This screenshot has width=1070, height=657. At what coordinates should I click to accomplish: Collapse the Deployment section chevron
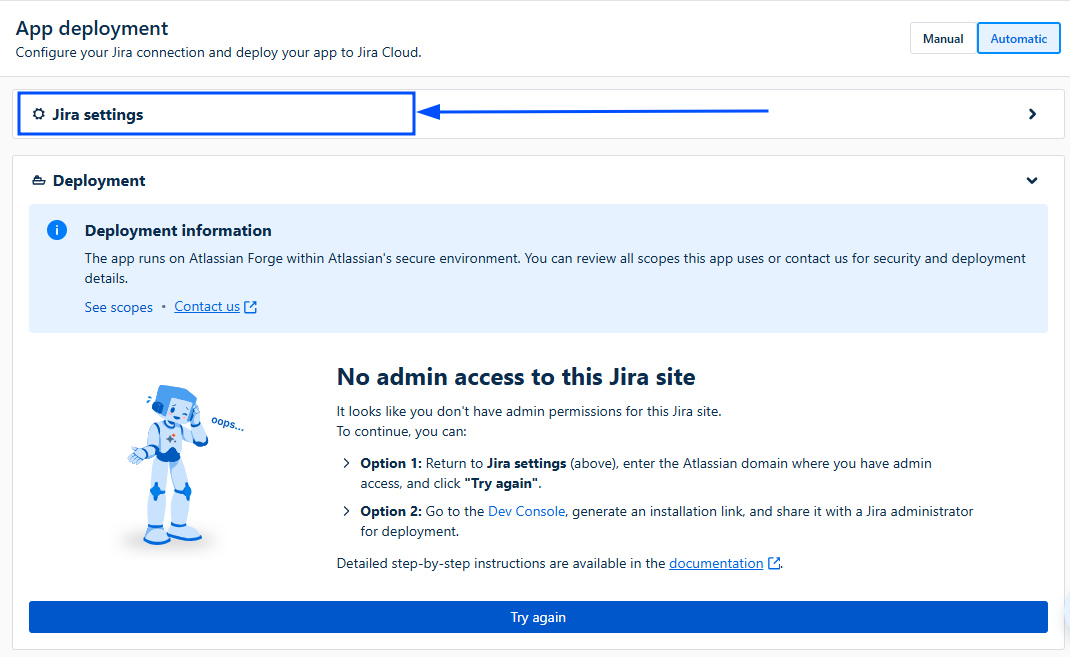pos(1032,181)
